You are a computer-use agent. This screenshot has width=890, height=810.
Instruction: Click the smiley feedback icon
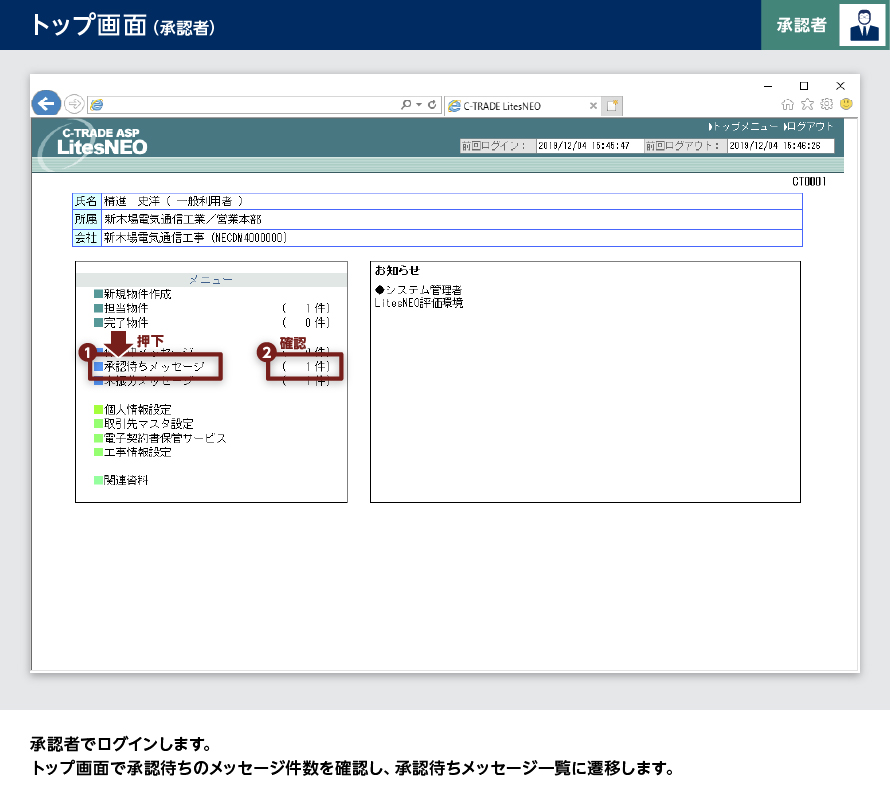coord(846,104)
